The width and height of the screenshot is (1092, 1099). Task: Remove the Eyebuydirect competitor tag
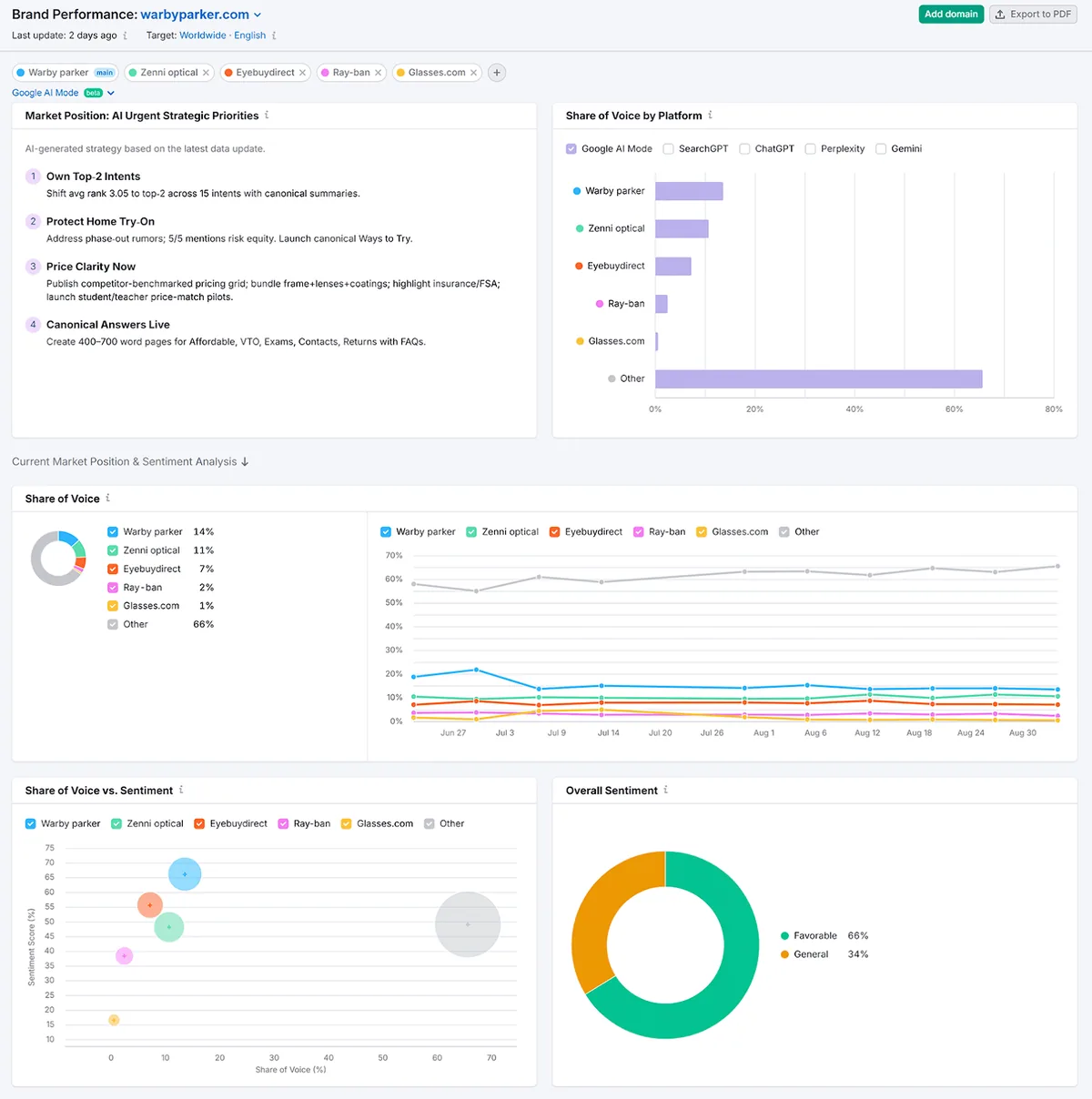[x=302, y=73]
